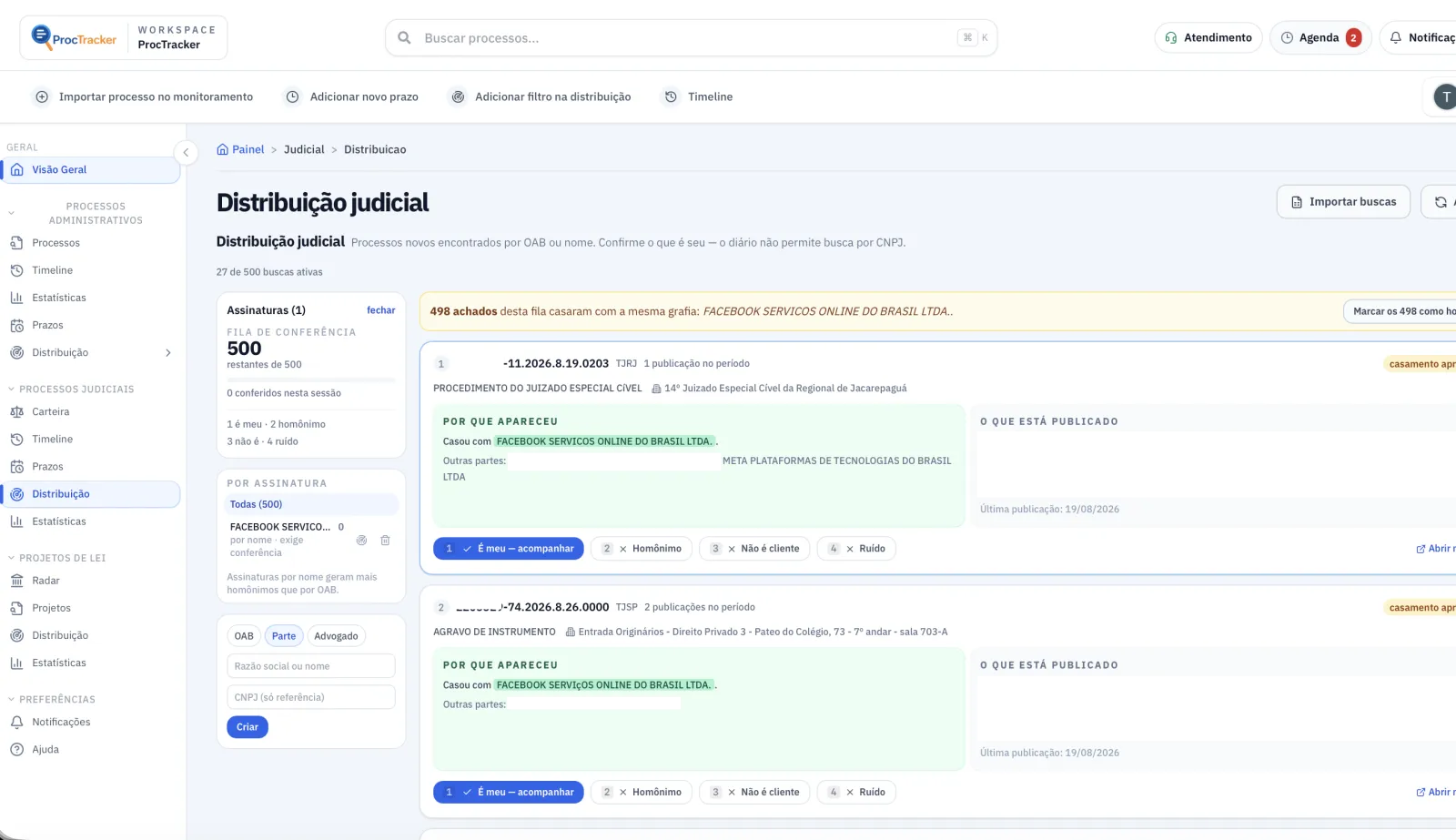This screenshot has height=840, width=1456.
Task: Confirm second process É meu — acompanhar
Action: (508, 793)
